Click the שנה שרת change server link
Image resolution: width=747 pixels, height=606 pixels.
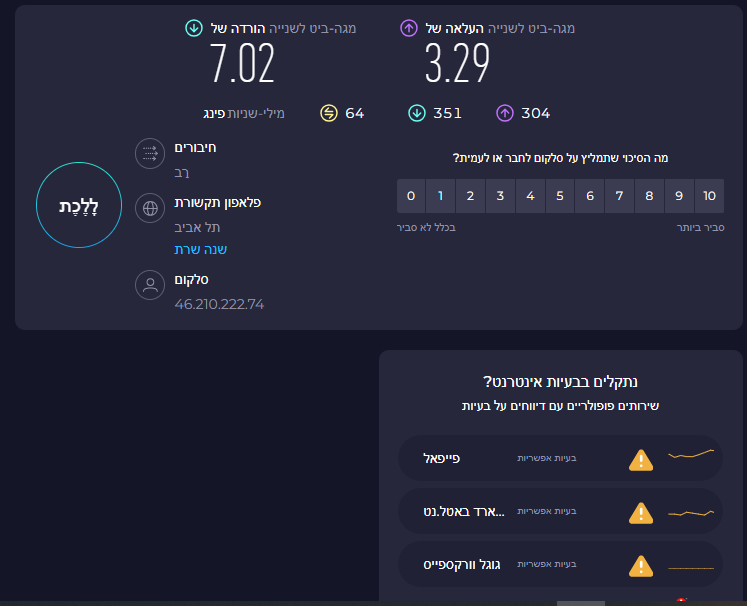(200, 249)
